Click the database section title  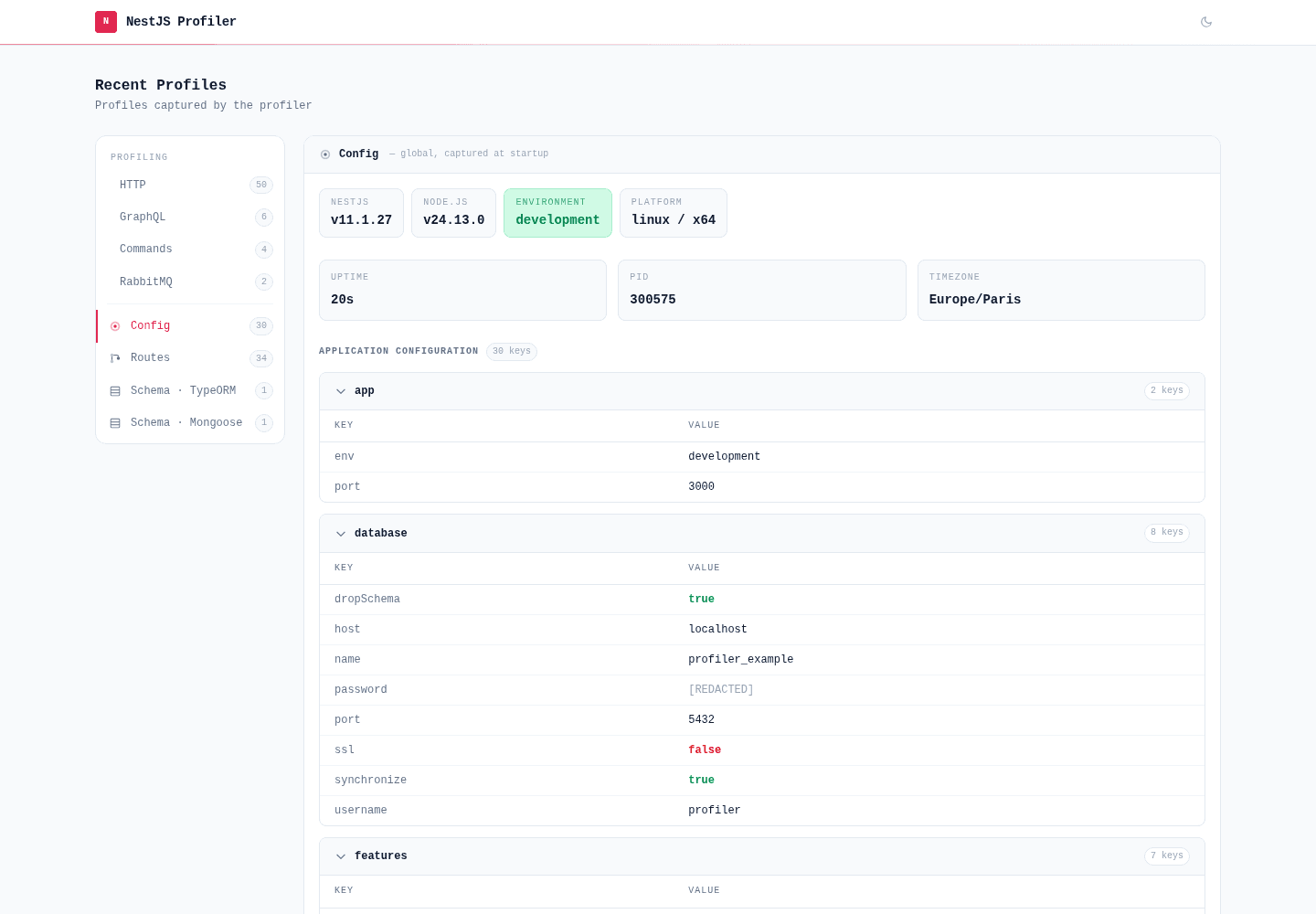tap(381, 534)
